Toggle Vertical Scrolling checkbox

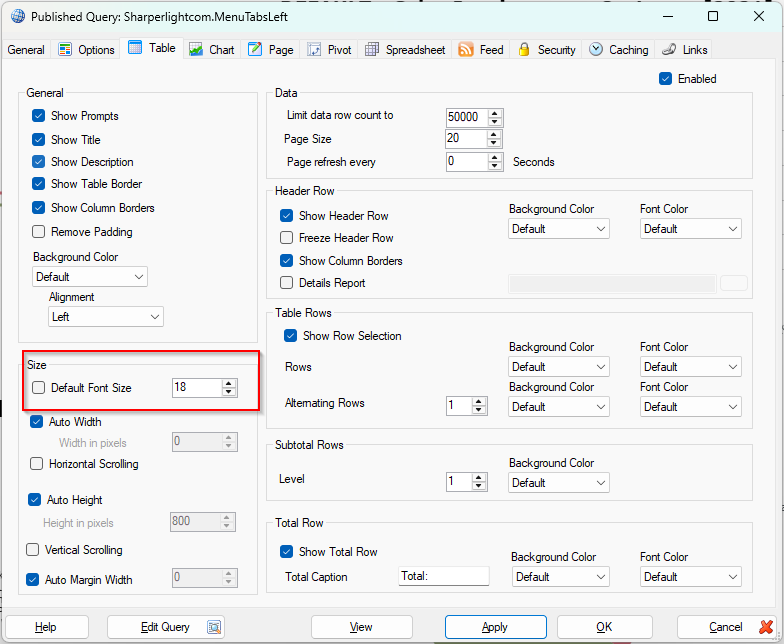(x=32, y=550)
